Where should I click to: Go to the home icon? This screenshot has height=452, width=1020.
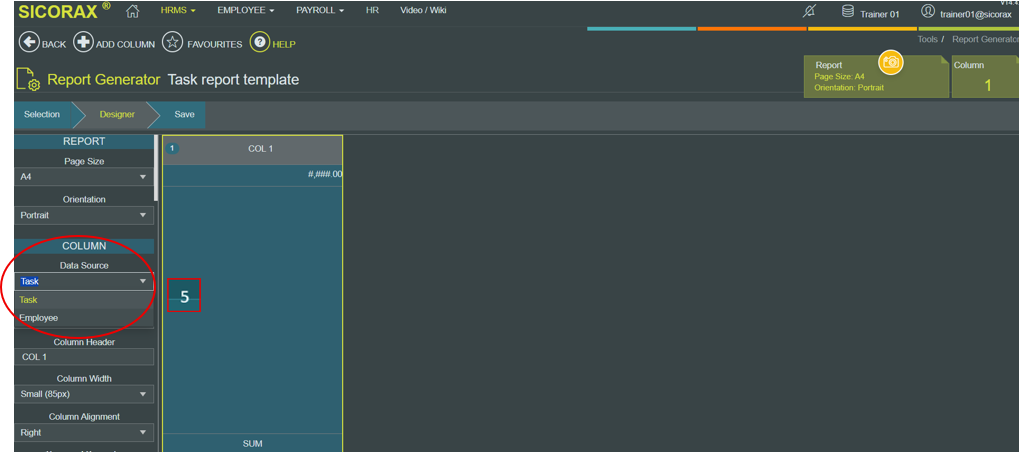[x=133, y=11]
